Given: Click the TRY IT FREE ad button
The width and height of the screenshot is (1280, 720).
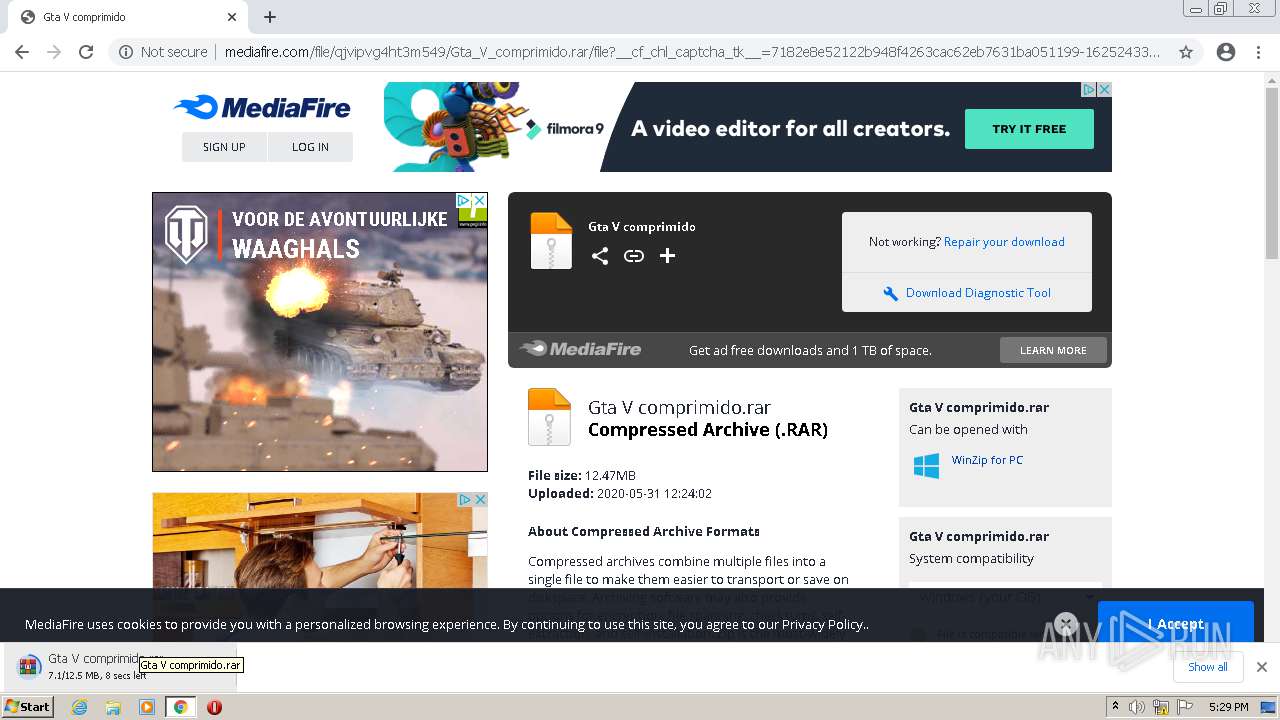Looking at the screenshot, I should pyautogui.click(x=1029, y=129).
